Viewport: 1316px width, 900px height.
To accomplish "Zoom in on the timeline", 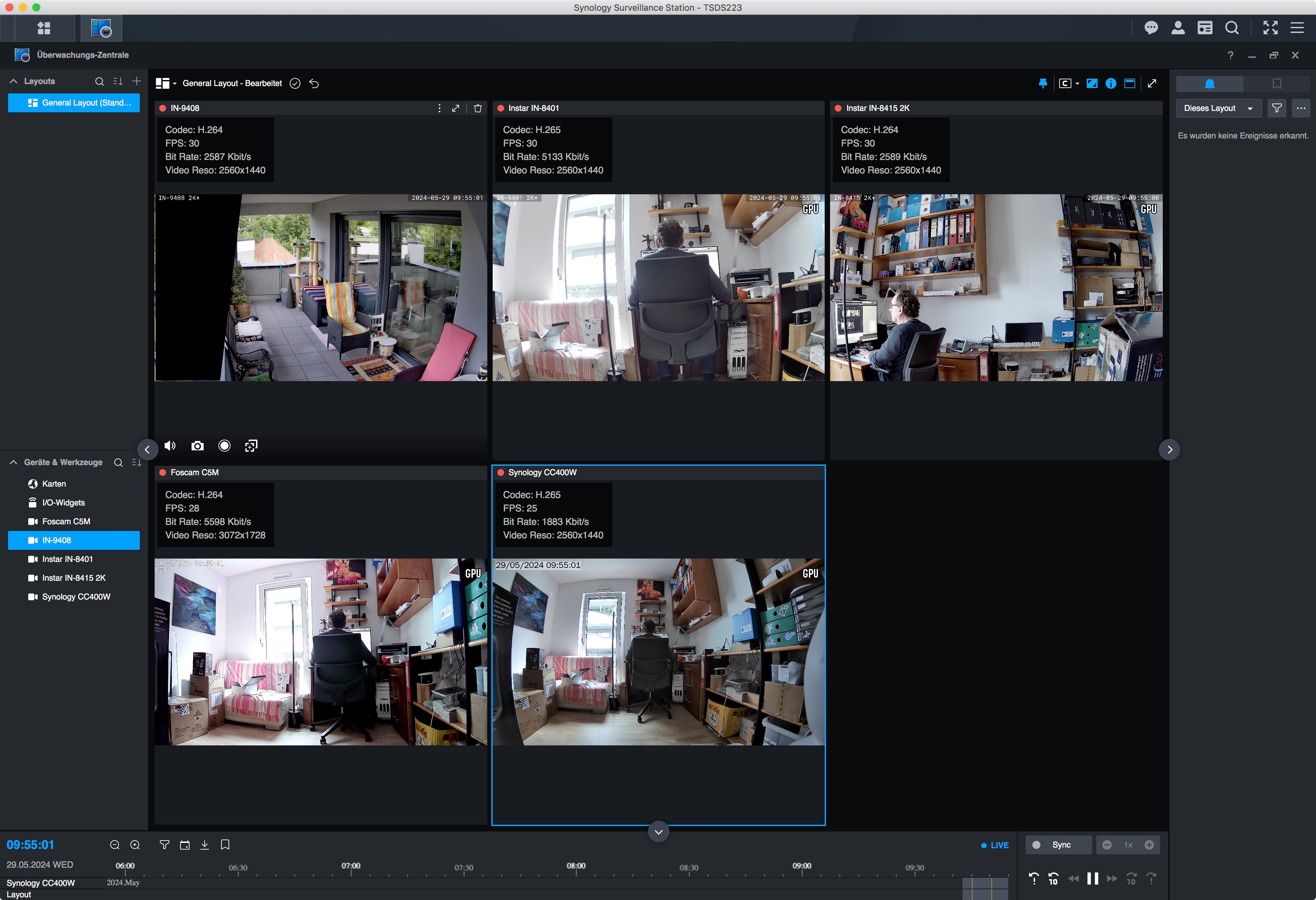I will 135,845.
